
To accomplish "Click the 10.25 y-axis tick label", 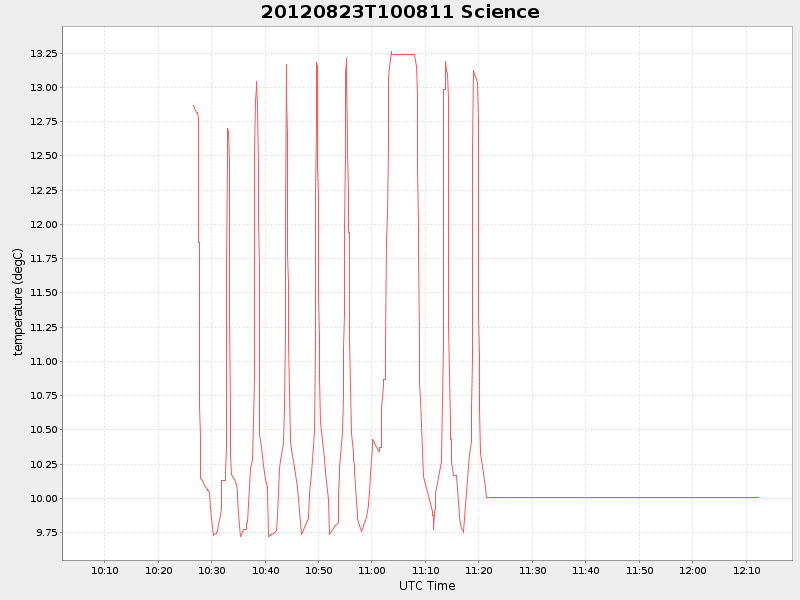I will 43,464.
